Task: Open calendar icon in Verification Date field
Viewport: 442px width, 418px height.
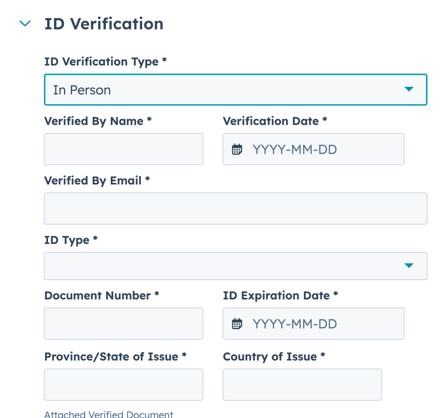Action: 237,149
